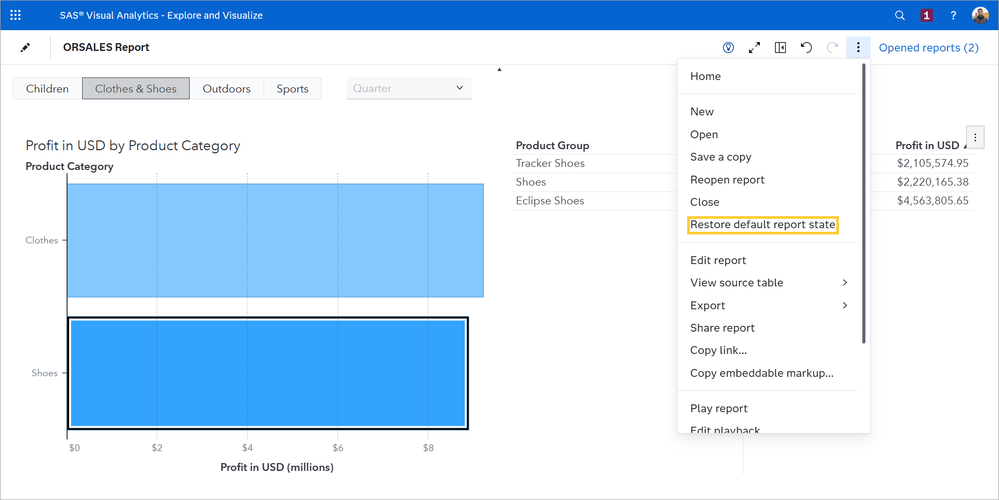Expand the Export submenu
Image resolution: width=999 pixels, height=500 pixels.
844,305
